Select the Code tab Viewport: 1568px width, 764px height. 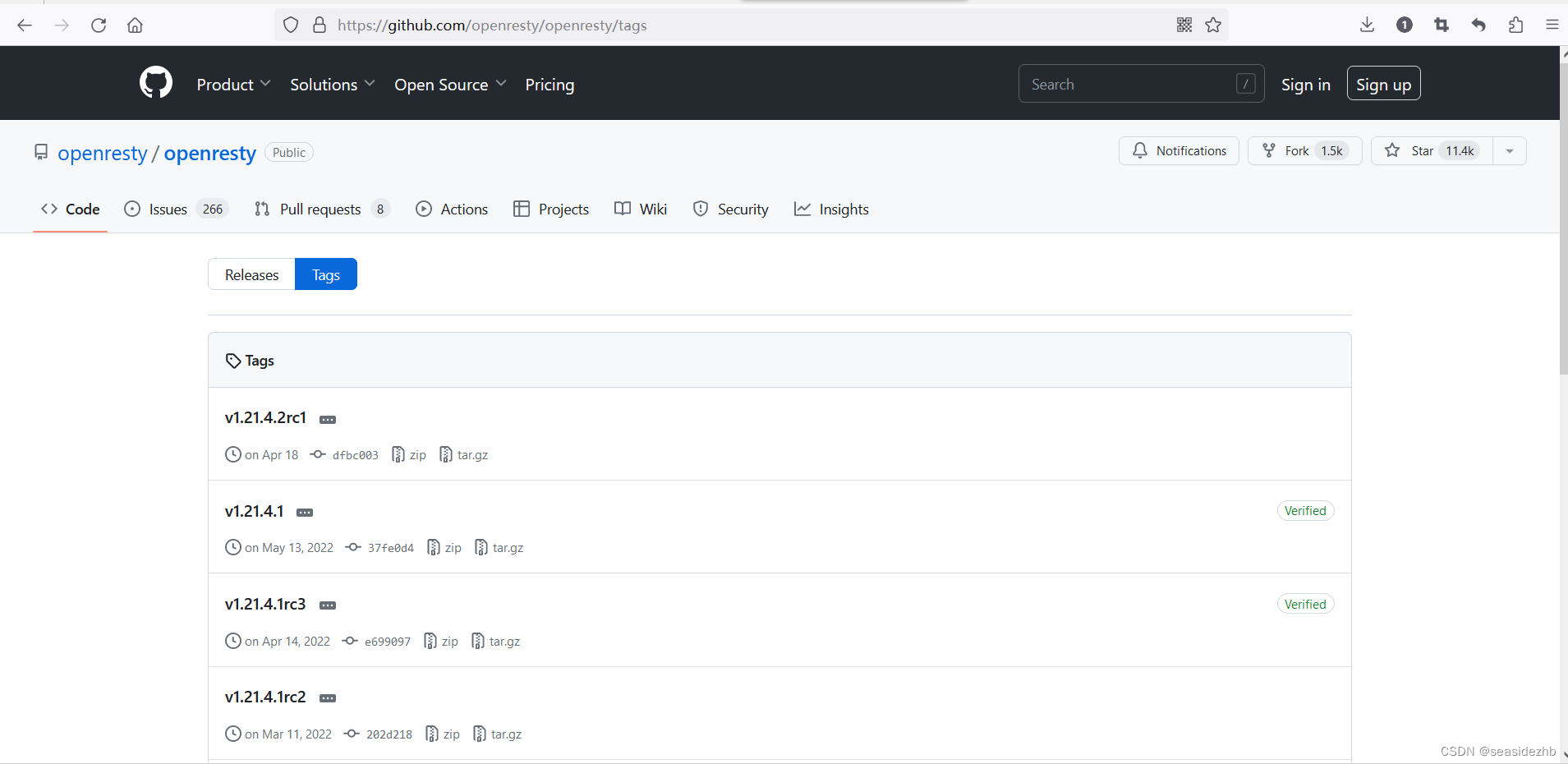pyautogui.click(x=71, y=209)
